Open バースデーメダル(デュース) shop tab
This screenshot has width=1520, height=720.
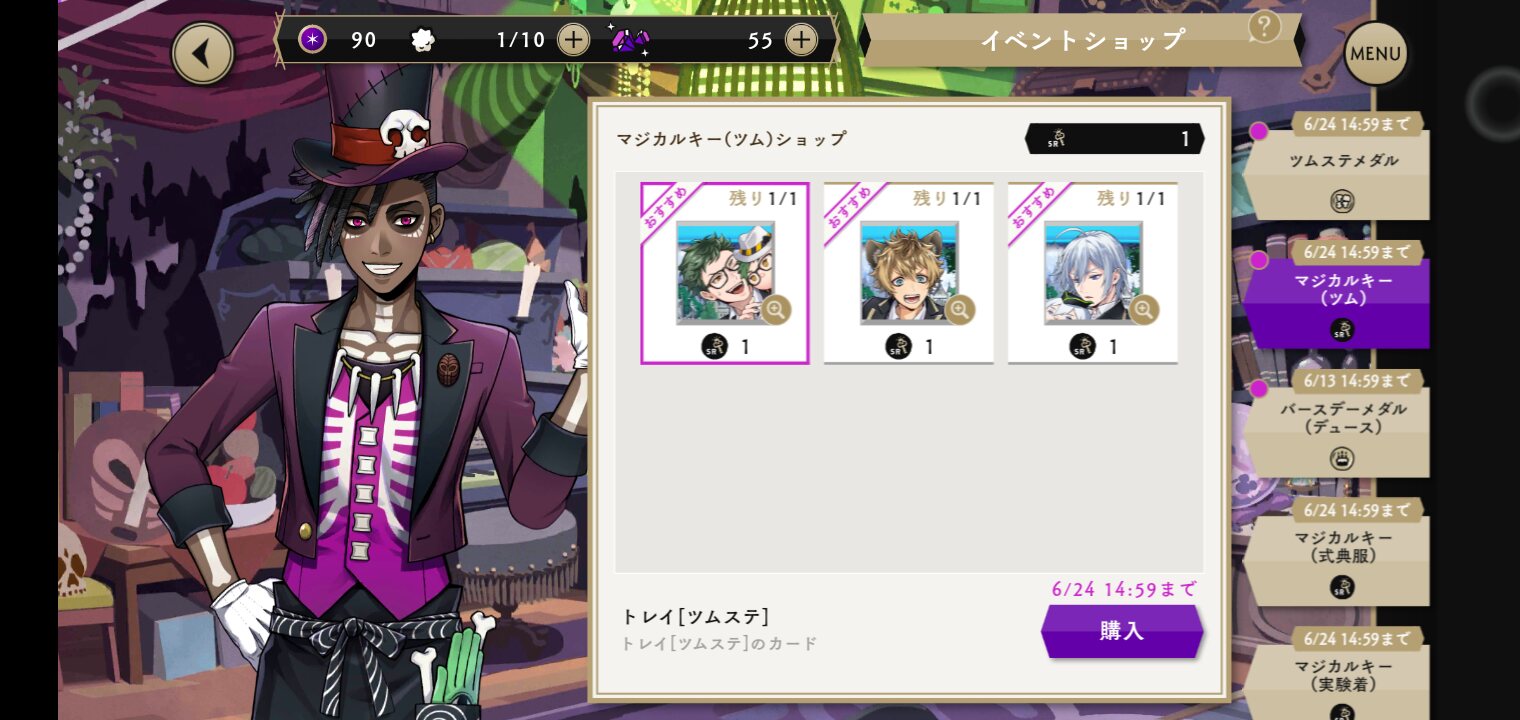[x=1337, y=424]
